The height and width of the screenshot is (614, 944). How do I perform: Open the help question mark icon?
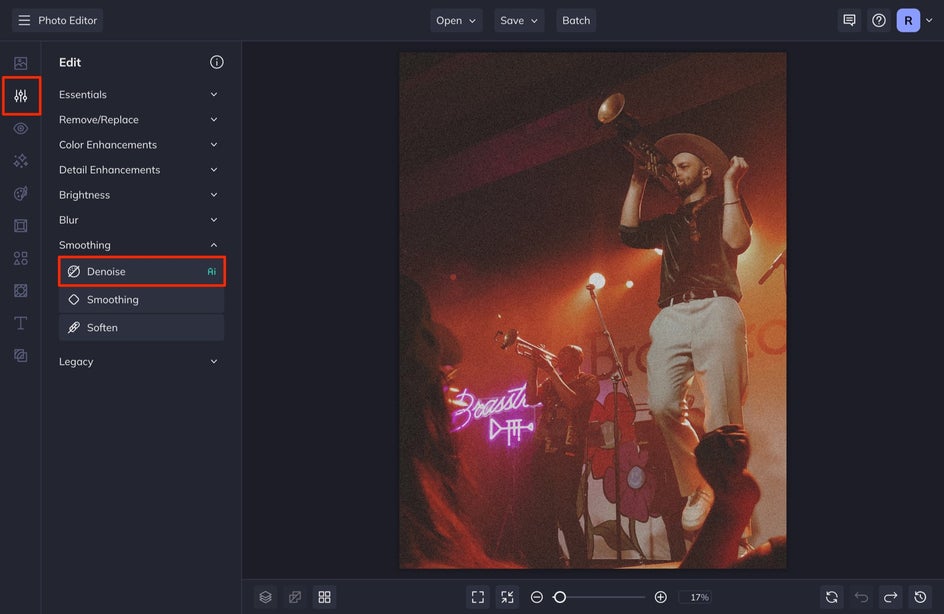pyautogui.click(x=879, y=20)
